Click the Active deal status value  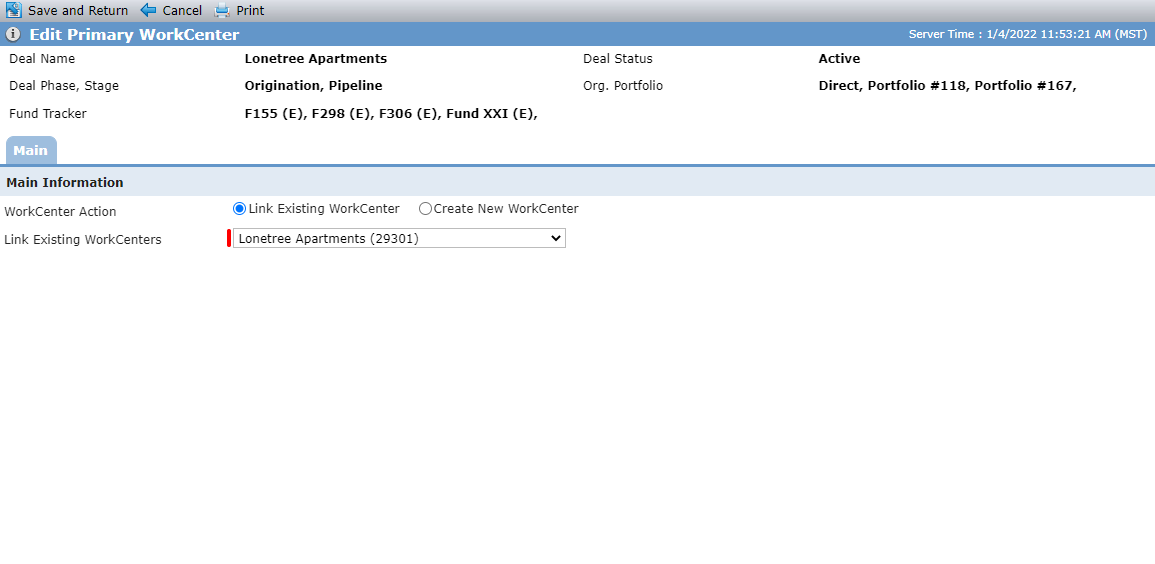point(839,59)
